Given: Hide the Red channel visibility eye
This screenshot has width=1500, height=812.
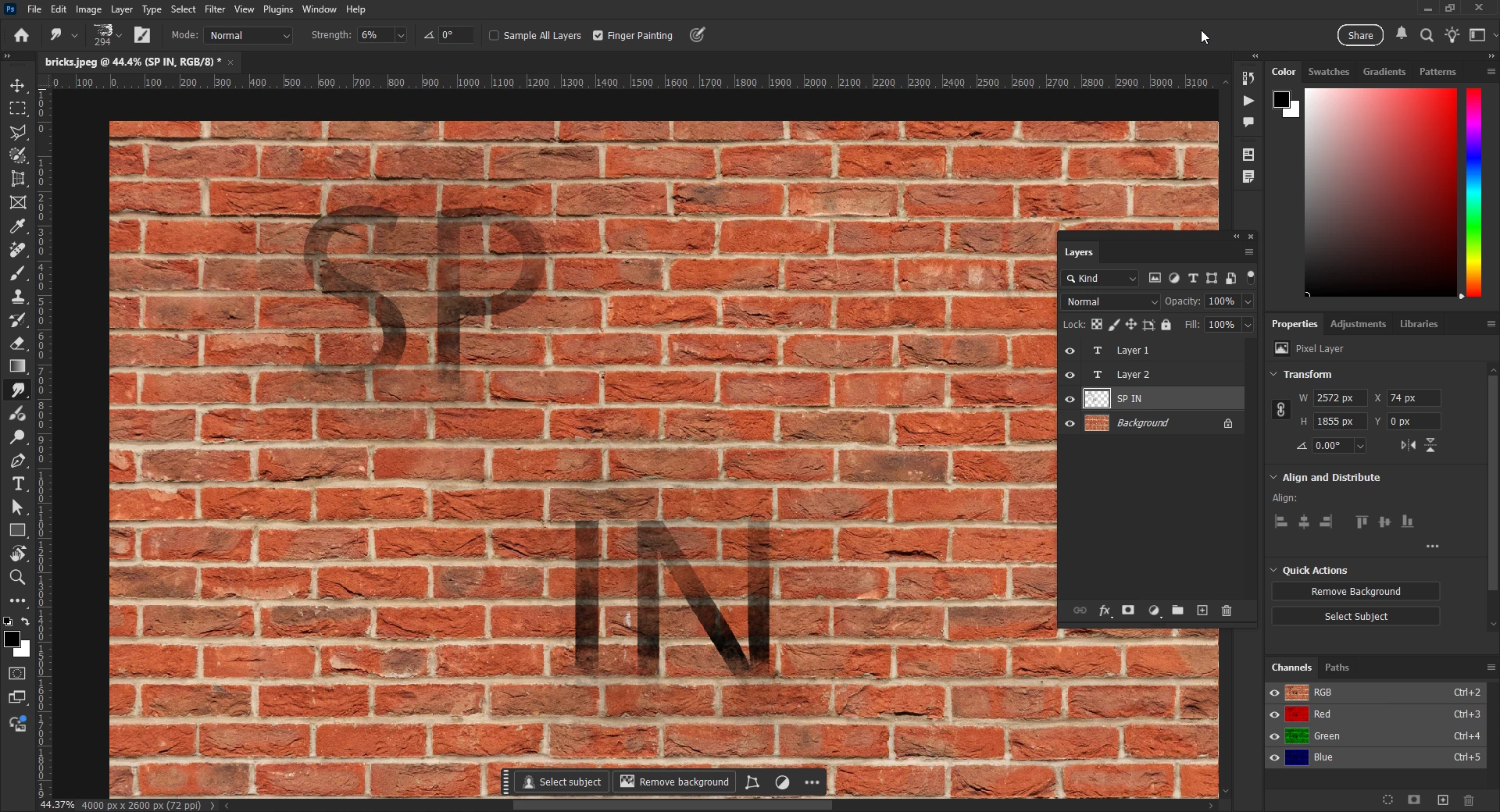Looking at the screenshot, I should pyautogui.click(x=1274, y=714).
